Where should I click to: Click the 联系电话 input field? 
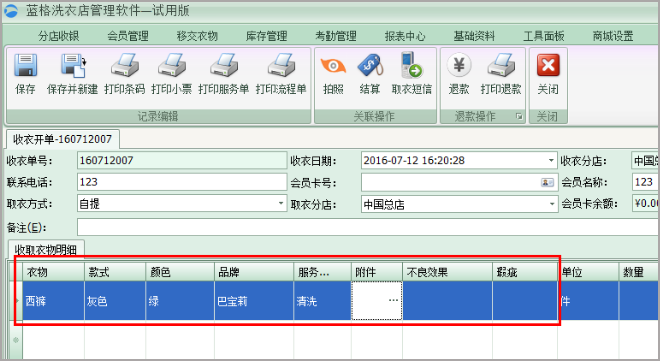click(182, 182)
